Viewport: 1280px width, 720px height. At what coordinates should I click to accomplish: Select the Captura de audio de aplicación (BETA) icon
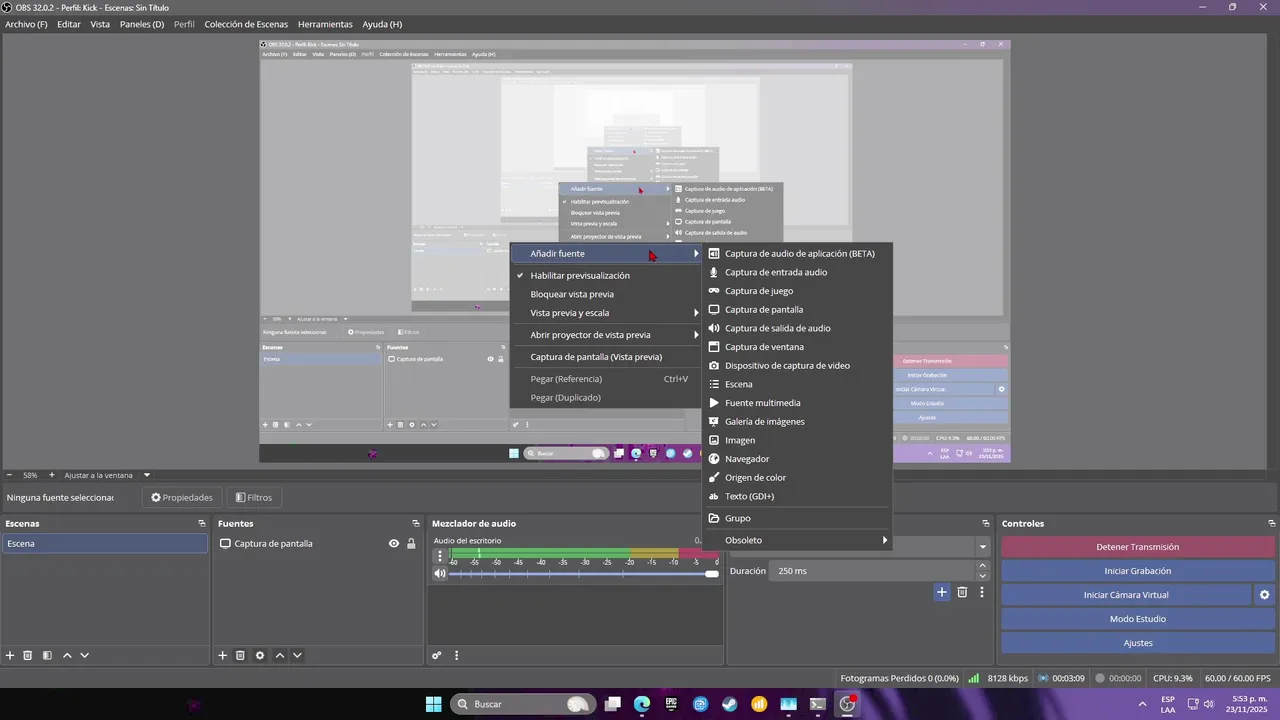pos(714,254)
